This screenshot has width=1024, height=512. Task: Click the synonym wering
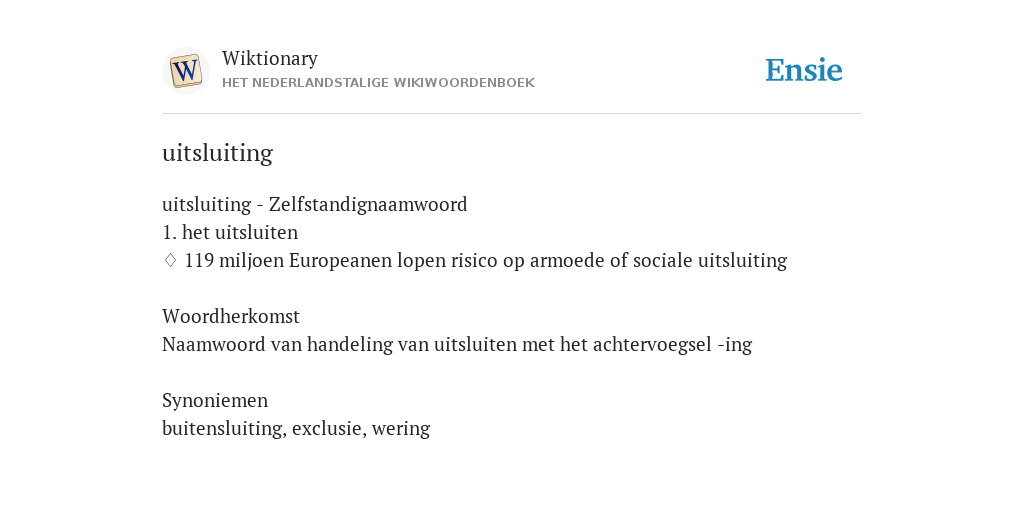click(x=401, y=429)
